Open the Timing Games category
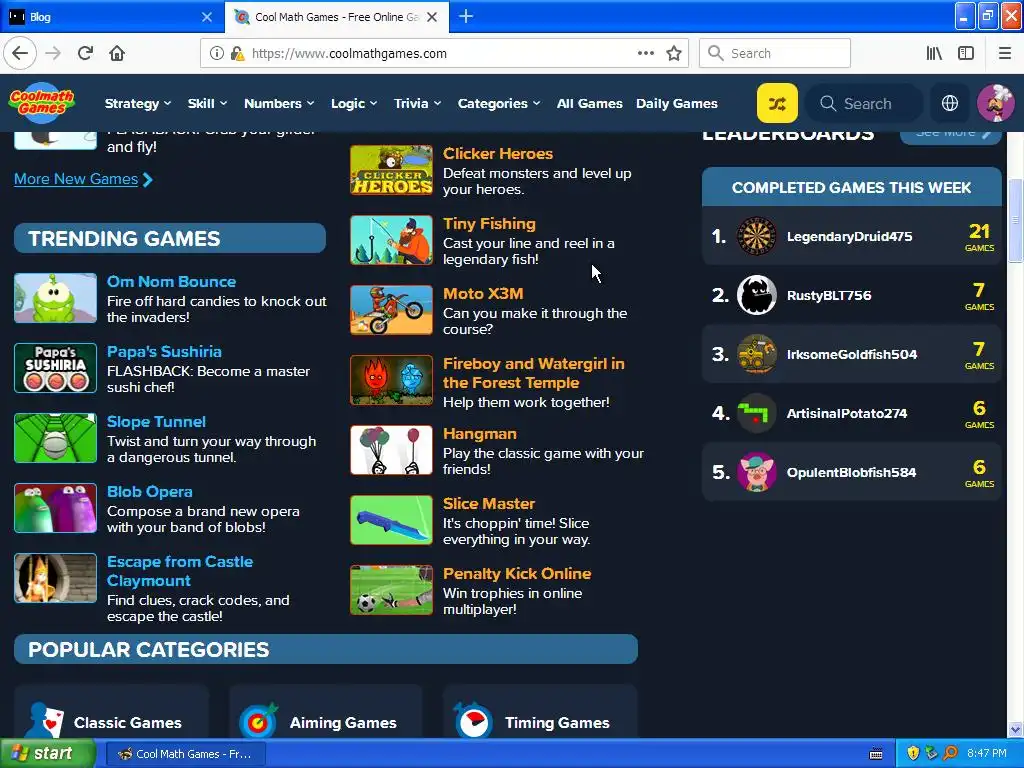The image size is (1024, 768). (540, 712)
